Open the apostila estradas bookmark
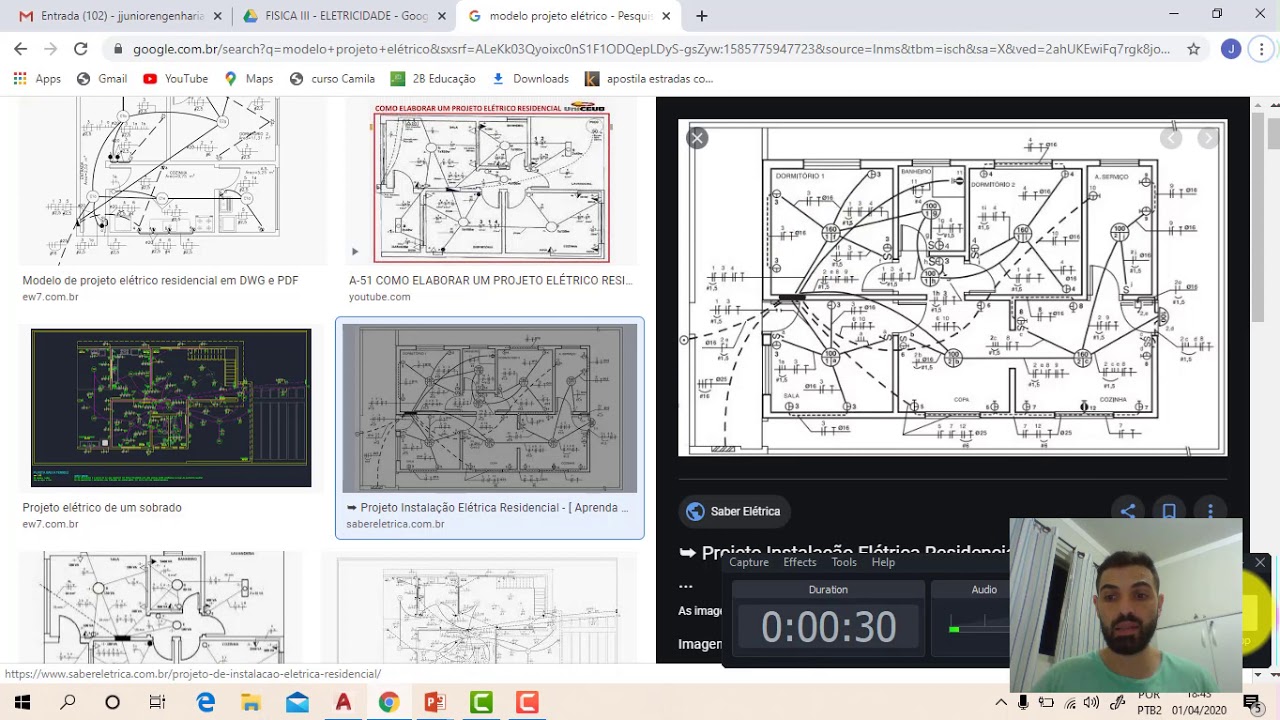The height and width of the screenshot is (720, 1280). tap(649, 79)
